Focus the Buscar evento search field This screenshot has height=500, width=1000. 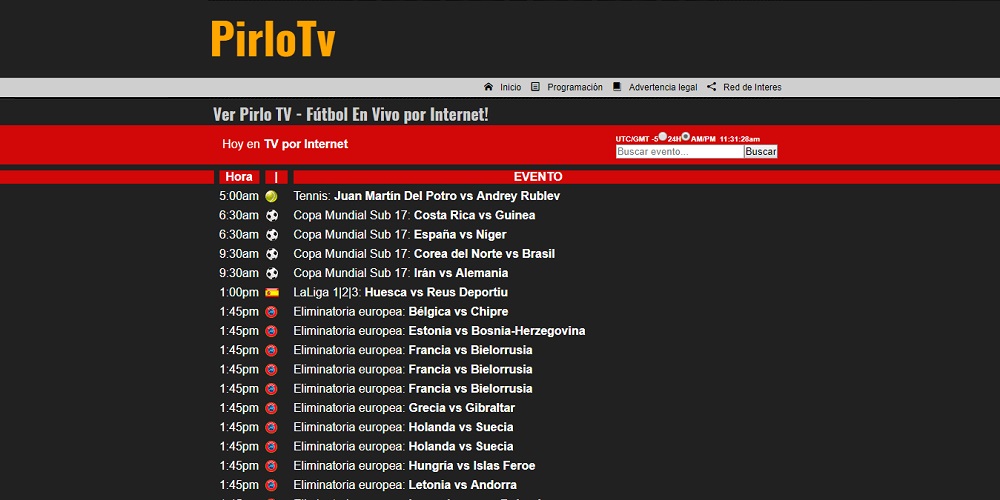680,152
